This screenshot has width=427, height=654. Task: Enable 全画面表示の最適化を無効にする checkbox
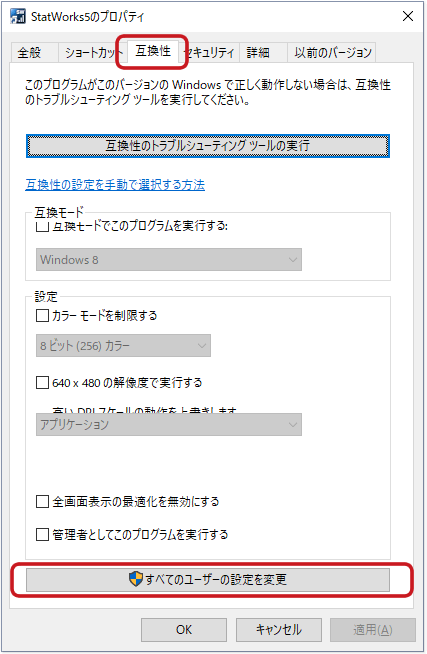(43, 501)
